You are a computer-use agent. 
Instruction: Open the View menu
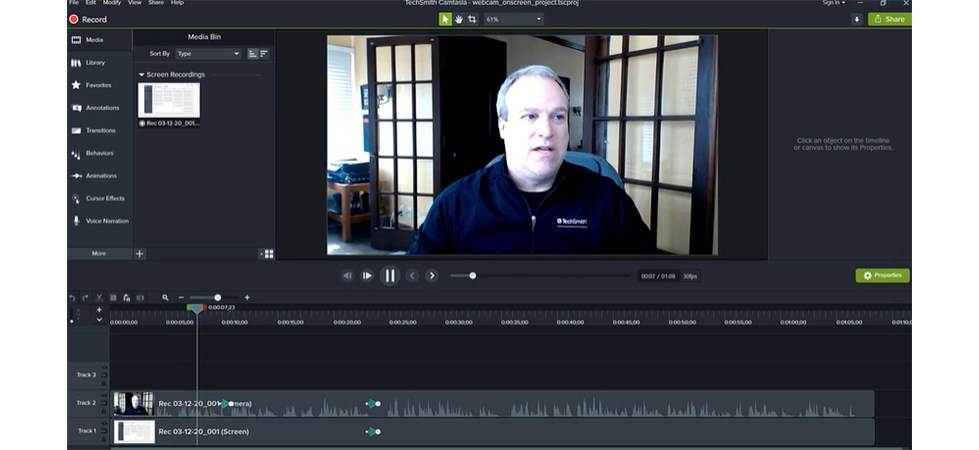135,2
